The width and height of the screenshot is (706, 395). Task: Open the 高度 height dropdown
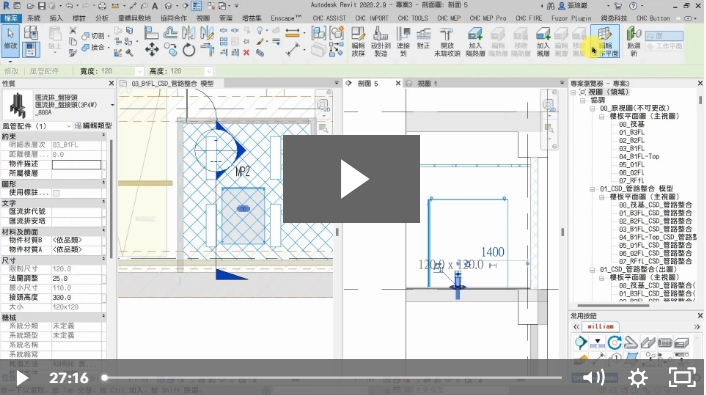(208, 71)
